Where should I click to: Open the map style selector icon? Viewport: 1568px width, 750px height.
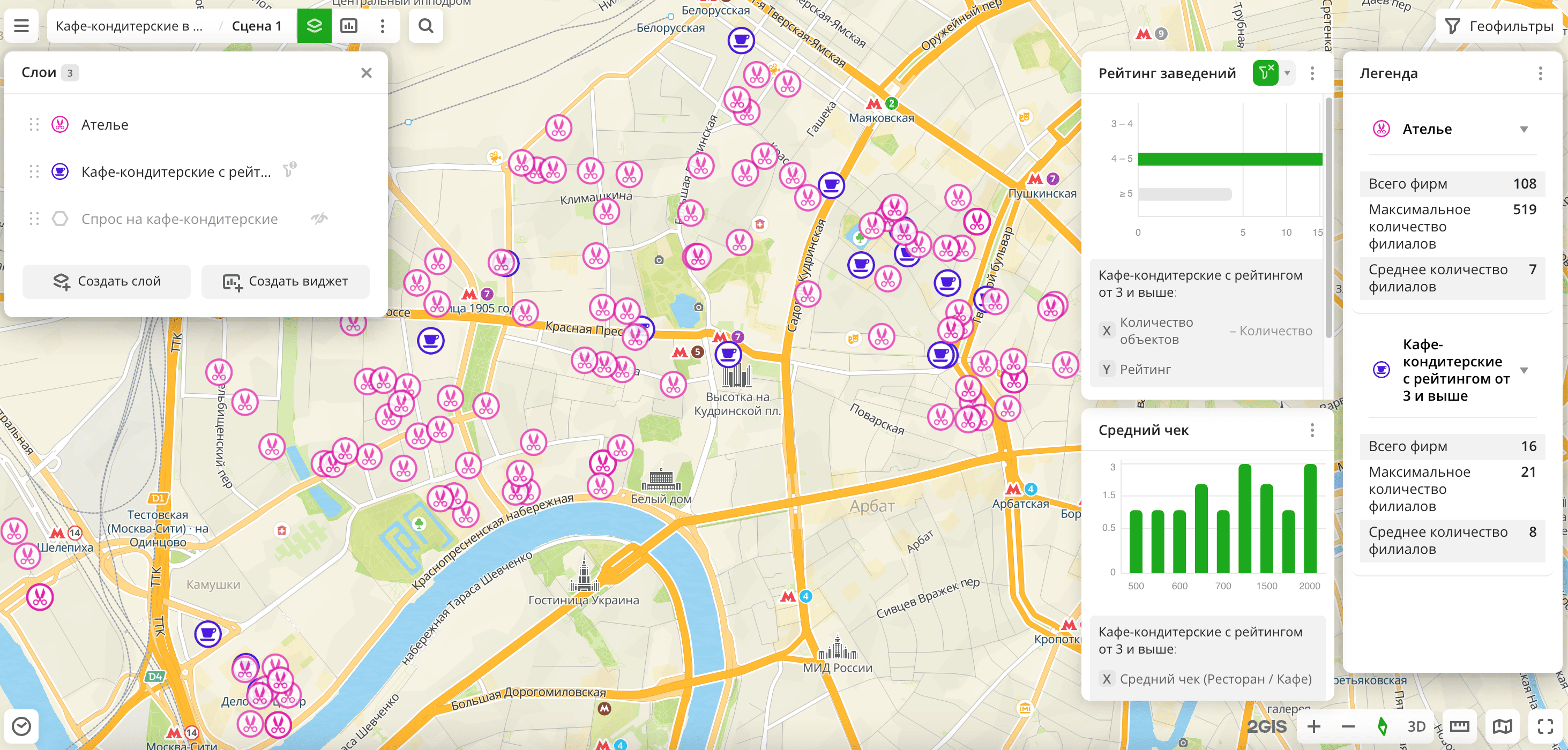1502,726
